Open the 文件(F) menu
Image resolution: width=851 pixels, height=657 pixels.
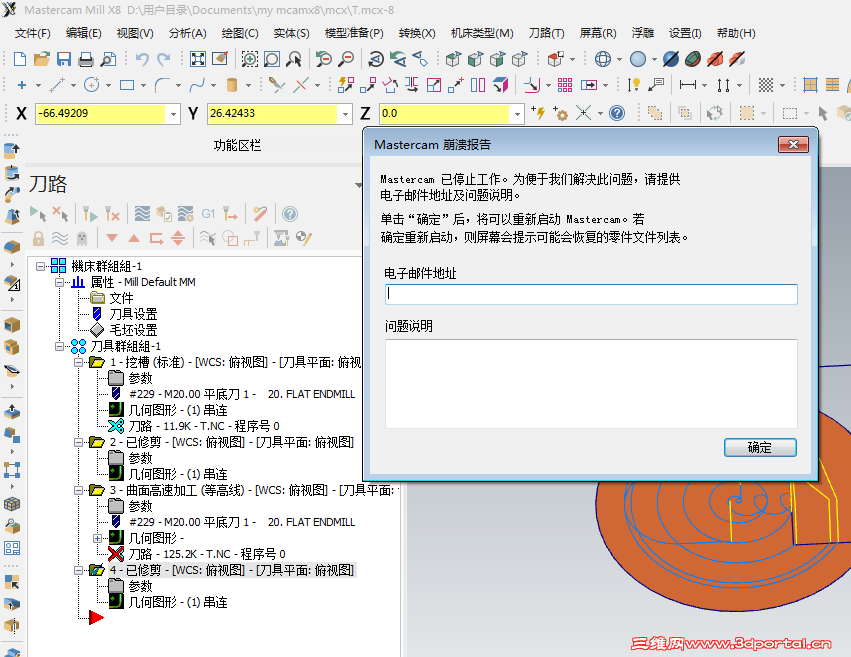(33, 33)
